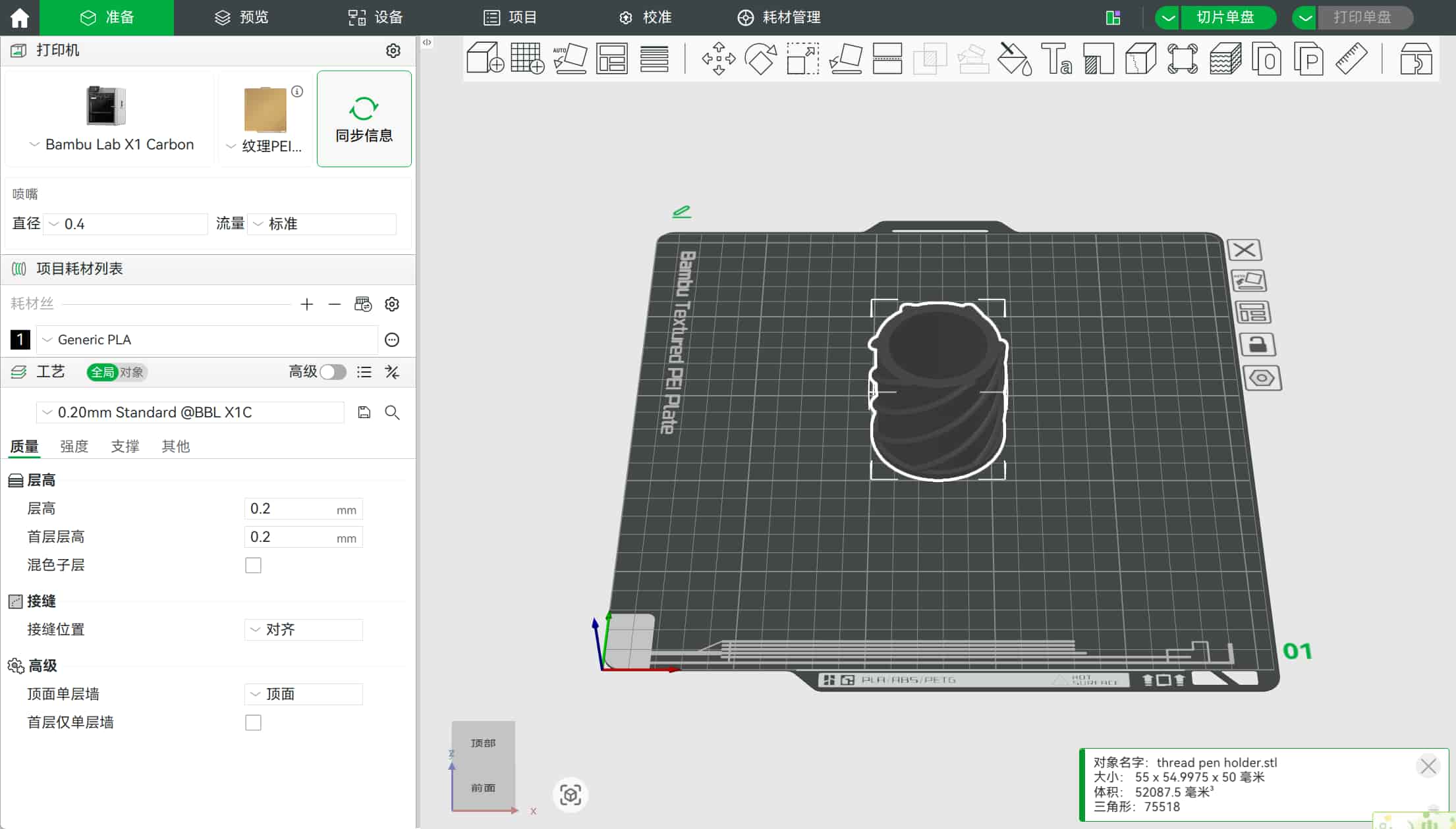Add a filament with plus button
The height and width of the screenshot is (829, 1456).
coord(306,304)
